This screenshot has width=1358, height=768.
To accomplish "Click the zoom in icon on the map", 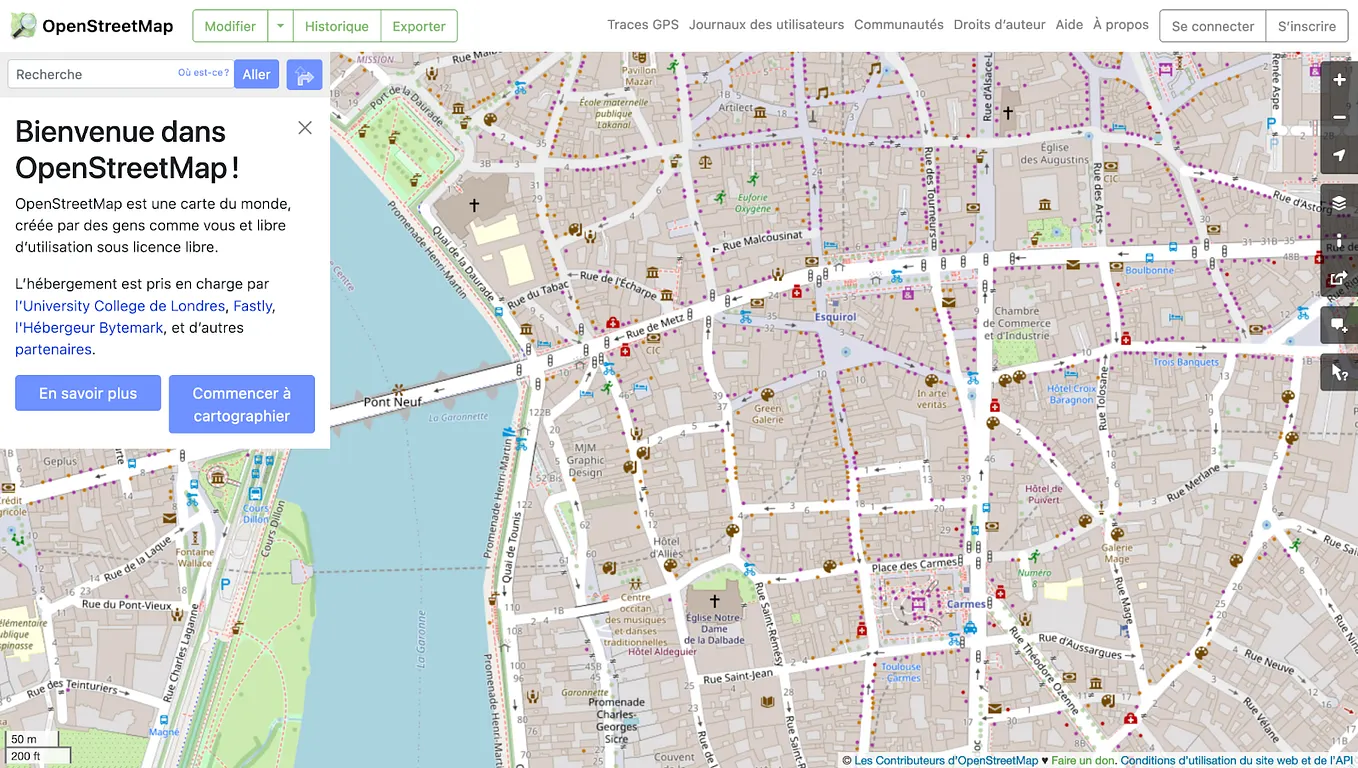I will (x=1338, y=79).
